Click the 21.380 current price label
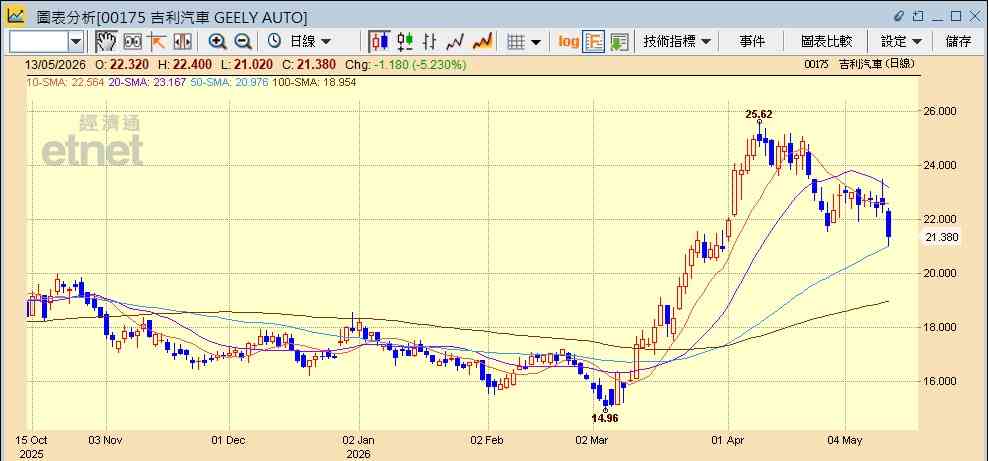The image size is (989, 461). point(942,237)
